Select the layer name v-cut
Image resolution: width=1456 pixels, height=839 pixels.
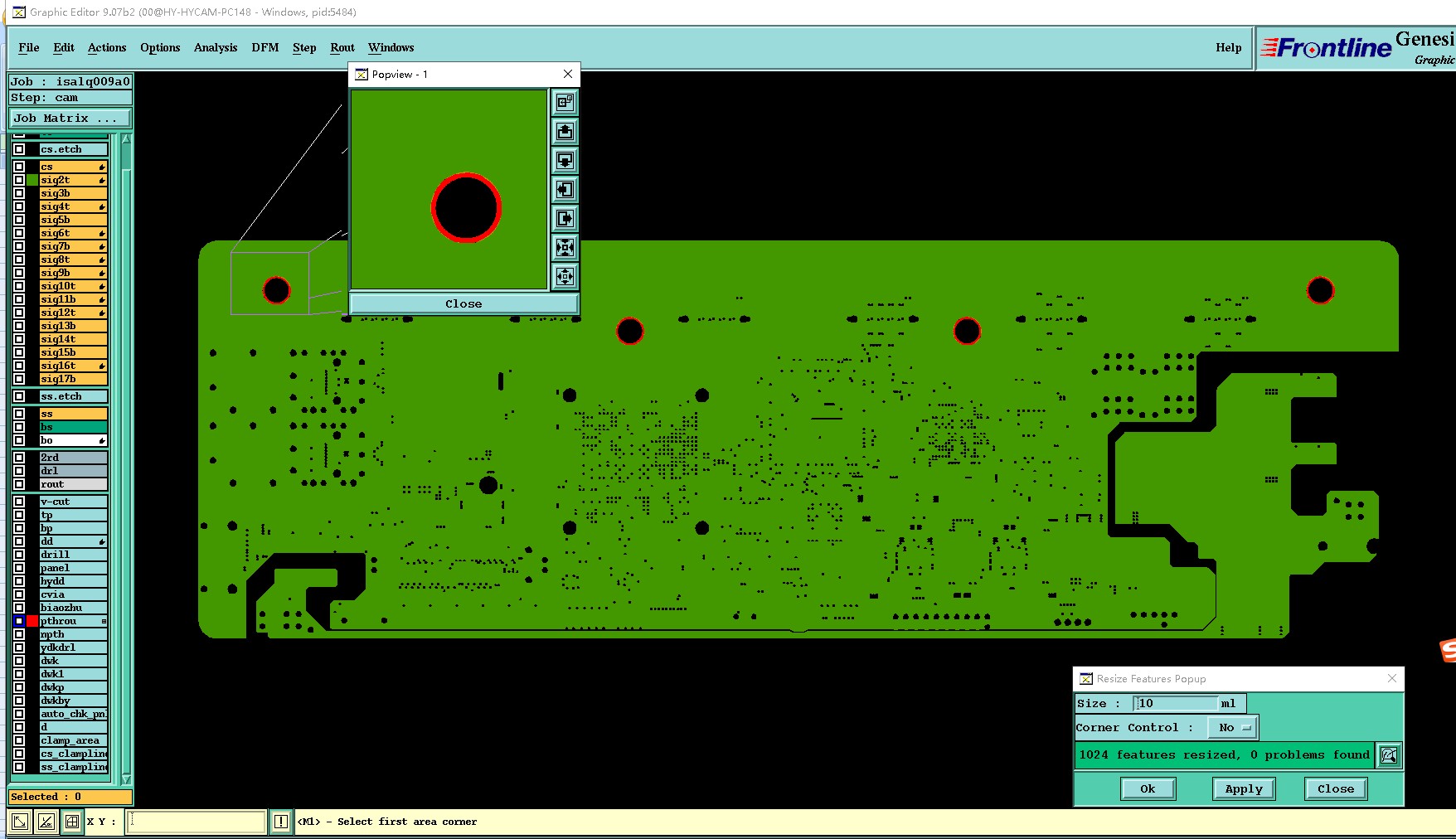point(74,502)
